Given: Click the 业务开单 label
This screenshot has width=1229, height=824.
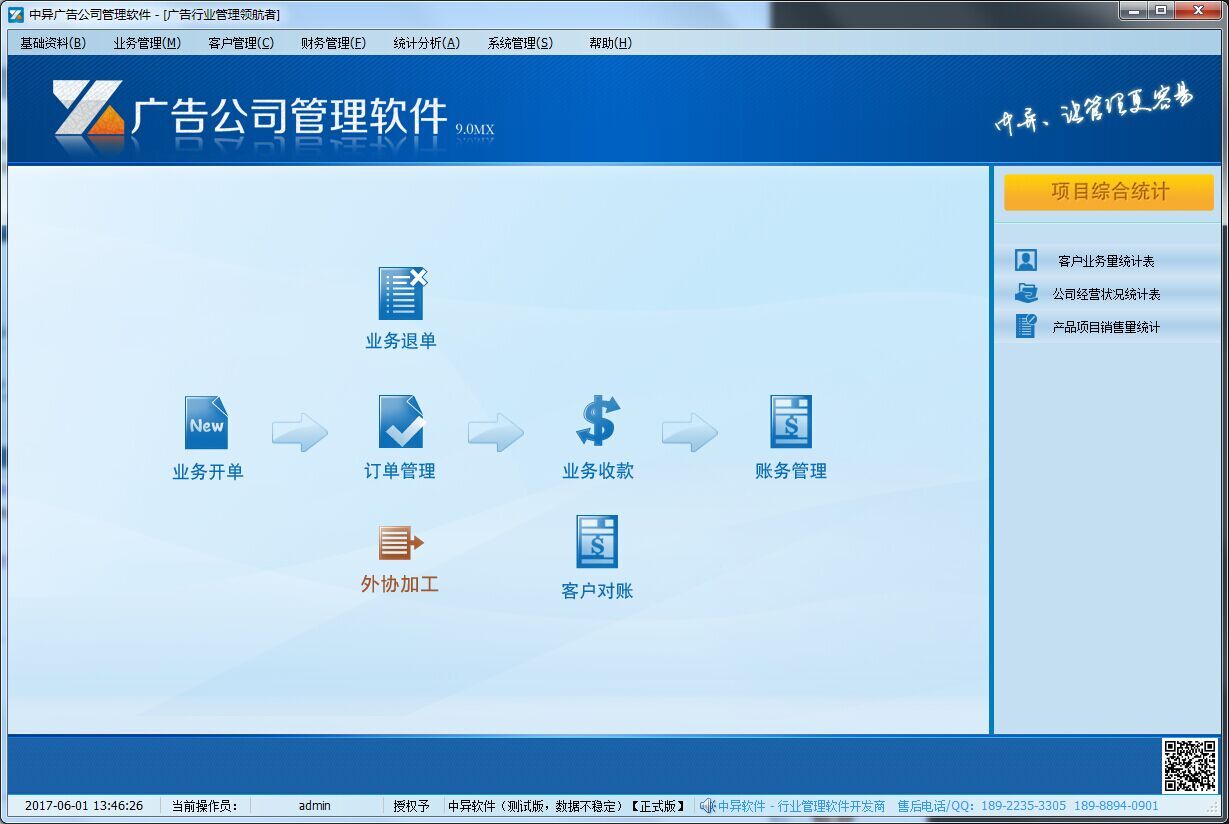Looking at the screenshot, I should pos(208,472).
